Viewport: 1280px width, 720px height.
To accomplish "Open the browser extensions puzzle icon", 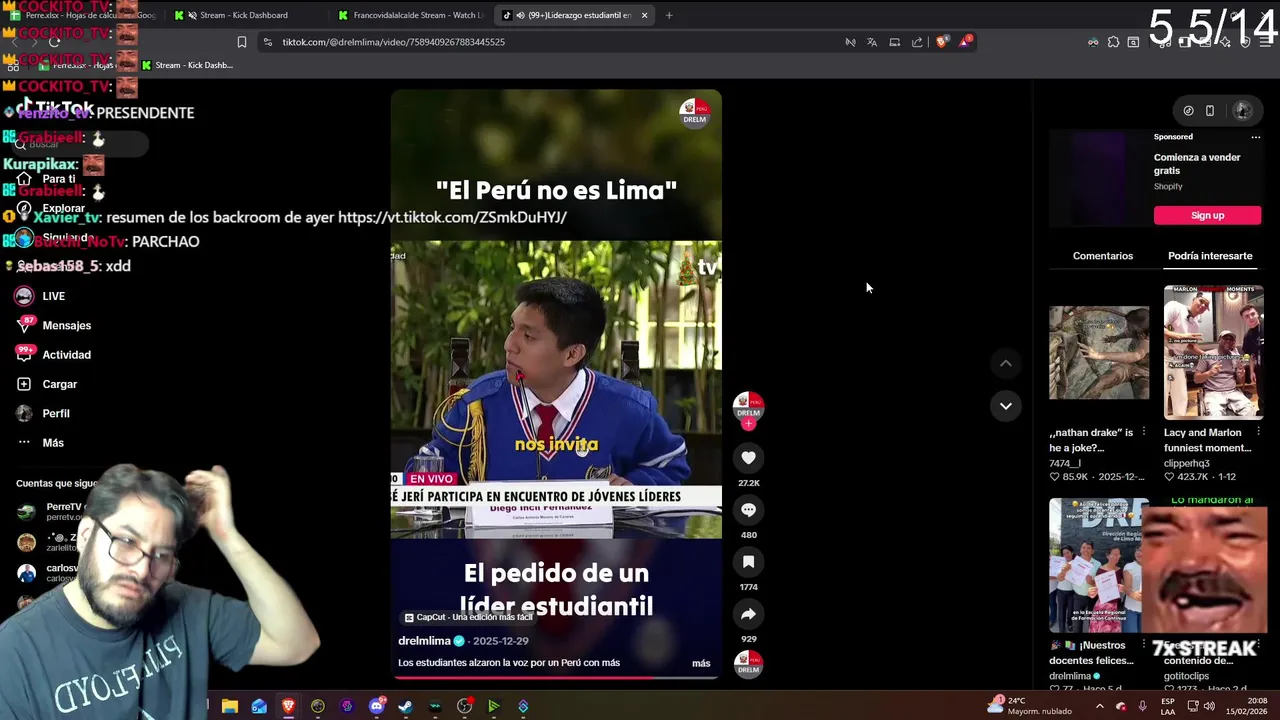I will point(1113,42).
